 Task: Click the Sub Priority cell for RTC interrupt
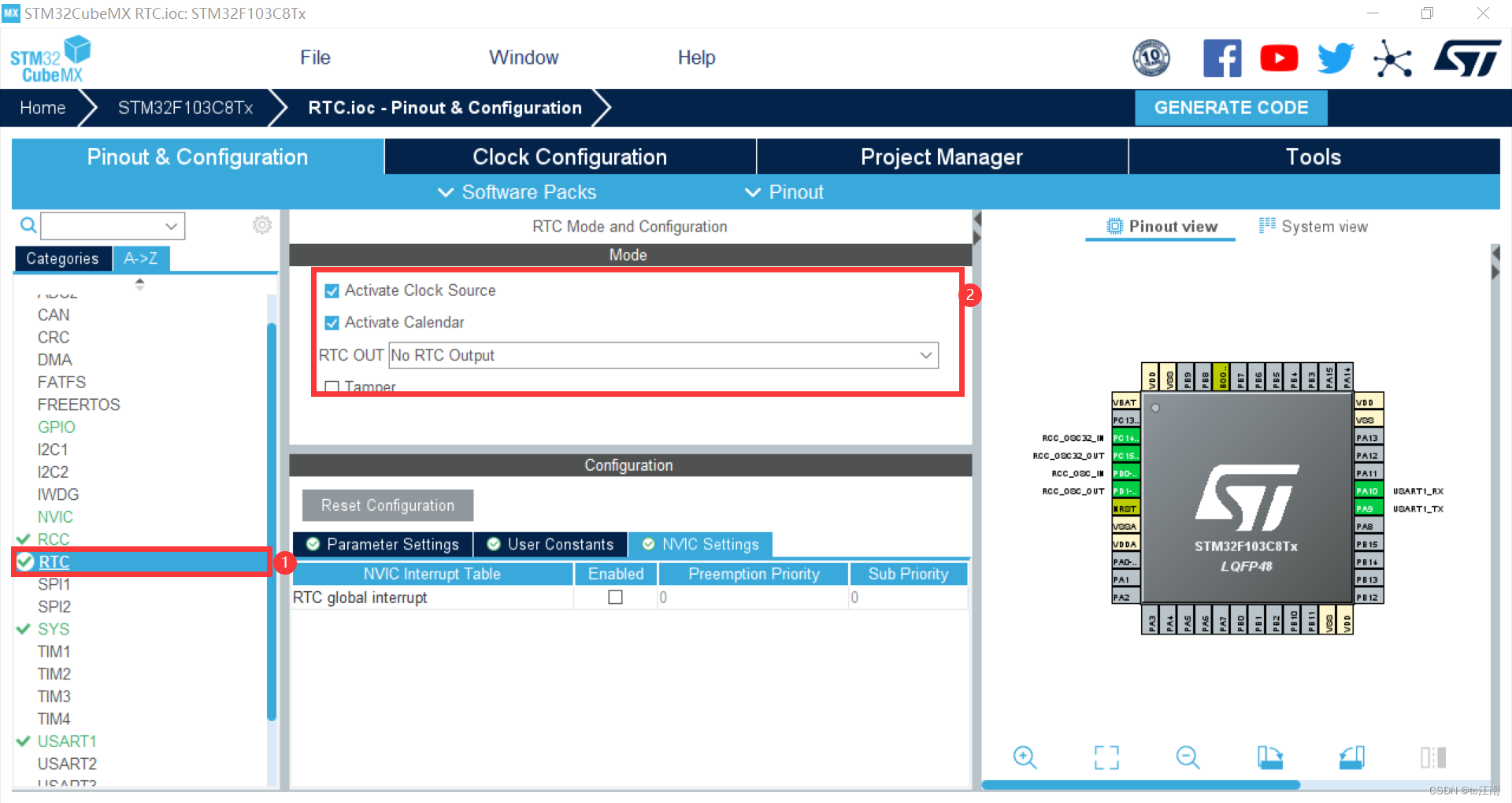point(908,598)
